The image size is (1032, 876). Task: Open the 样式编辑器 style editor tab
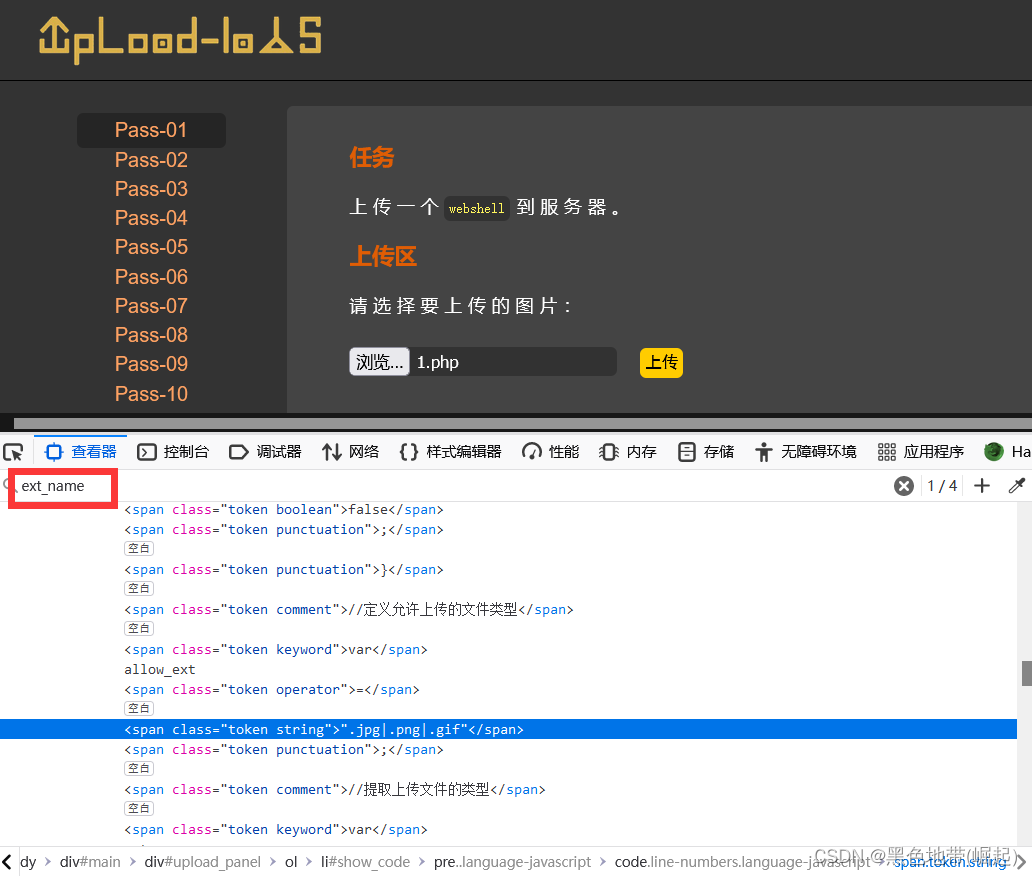pyautogui.click(x=451, y=452)
